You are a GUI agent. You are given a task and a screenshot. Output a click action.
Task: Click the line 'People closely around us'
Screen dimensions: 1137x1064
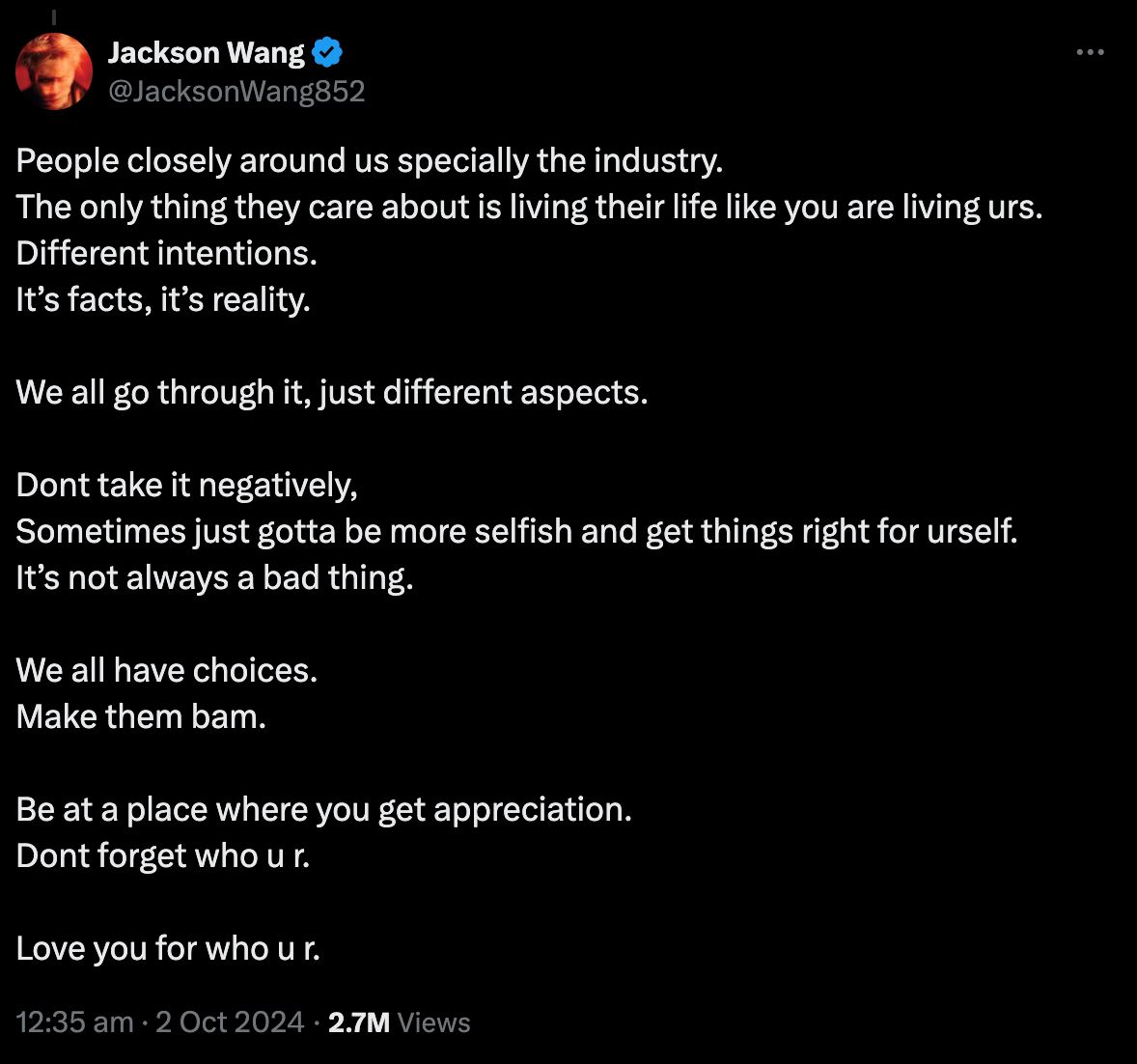click(370, 160)
